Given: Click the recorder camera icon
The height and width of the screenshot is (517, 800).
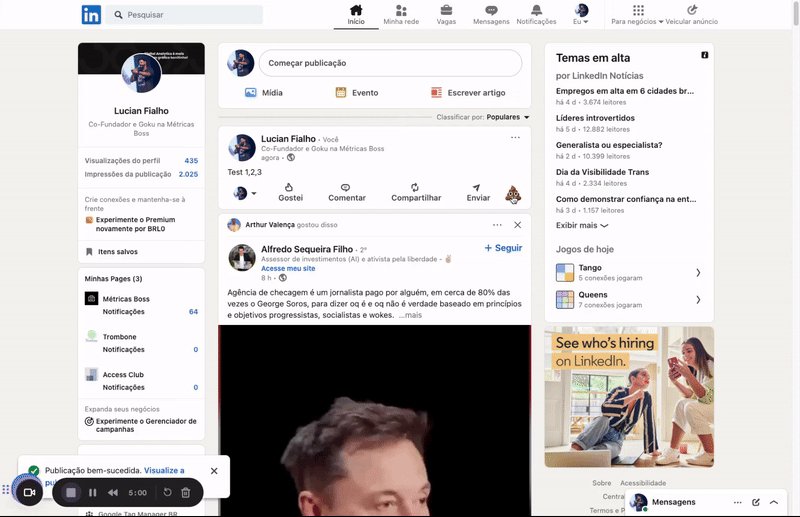Looking at the screenshot, I should pos(29,493).
